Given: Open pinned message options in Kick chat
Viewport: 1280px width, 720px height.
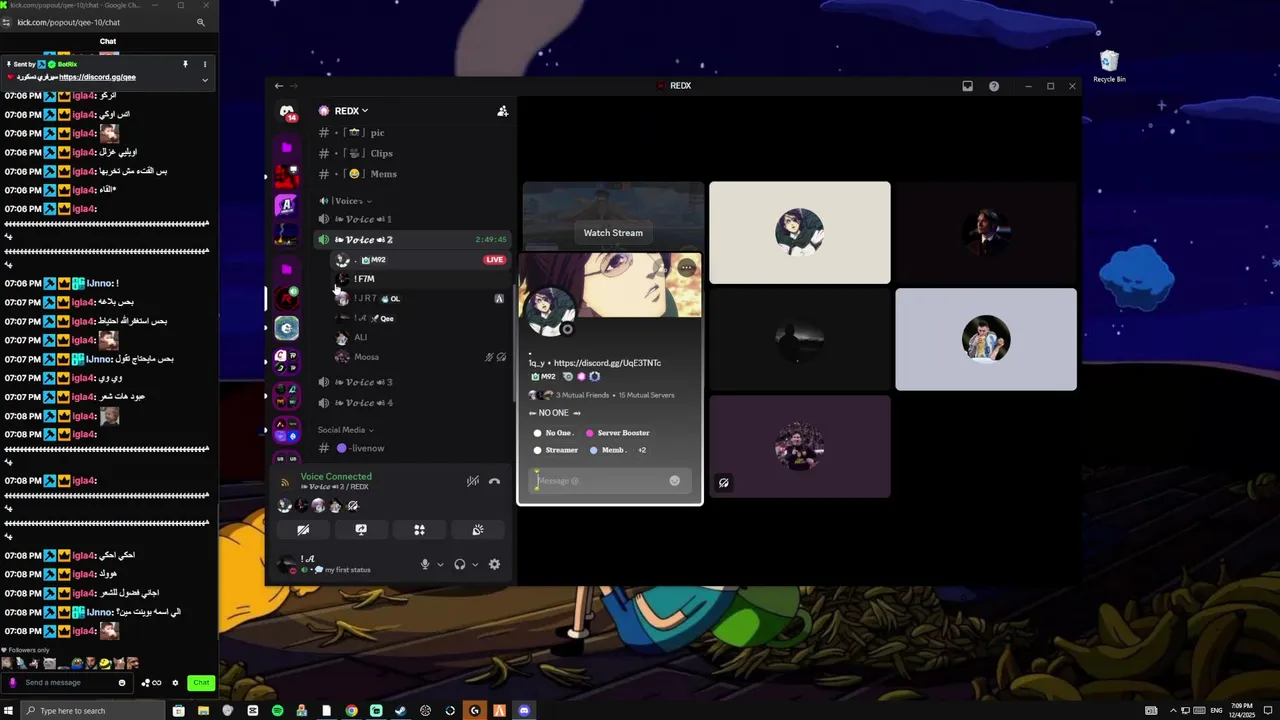Looking at the screenshot, I should pyautogui.click(x=205, y=64).
